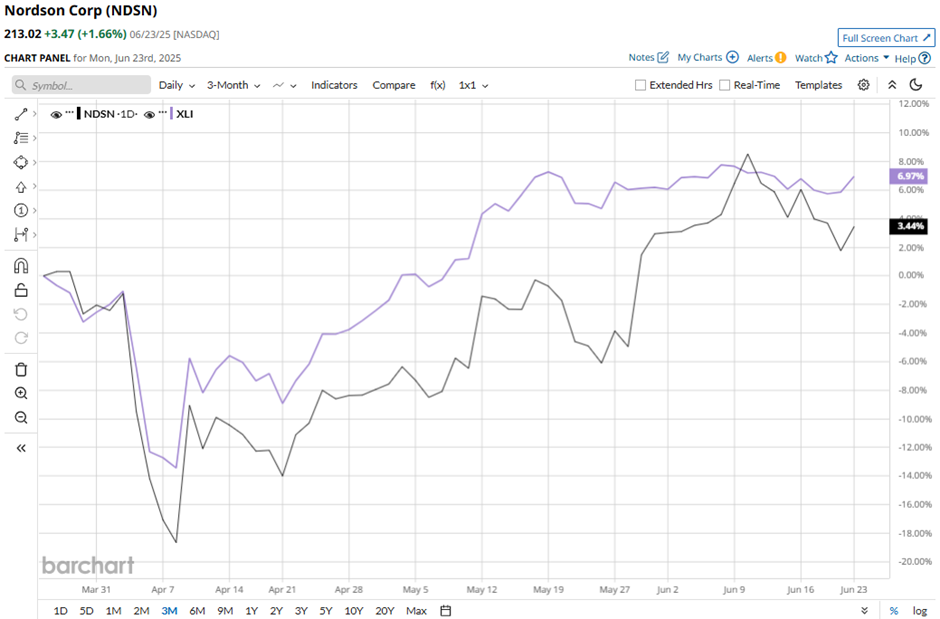Zoom out of the chart

coord(20,418)
